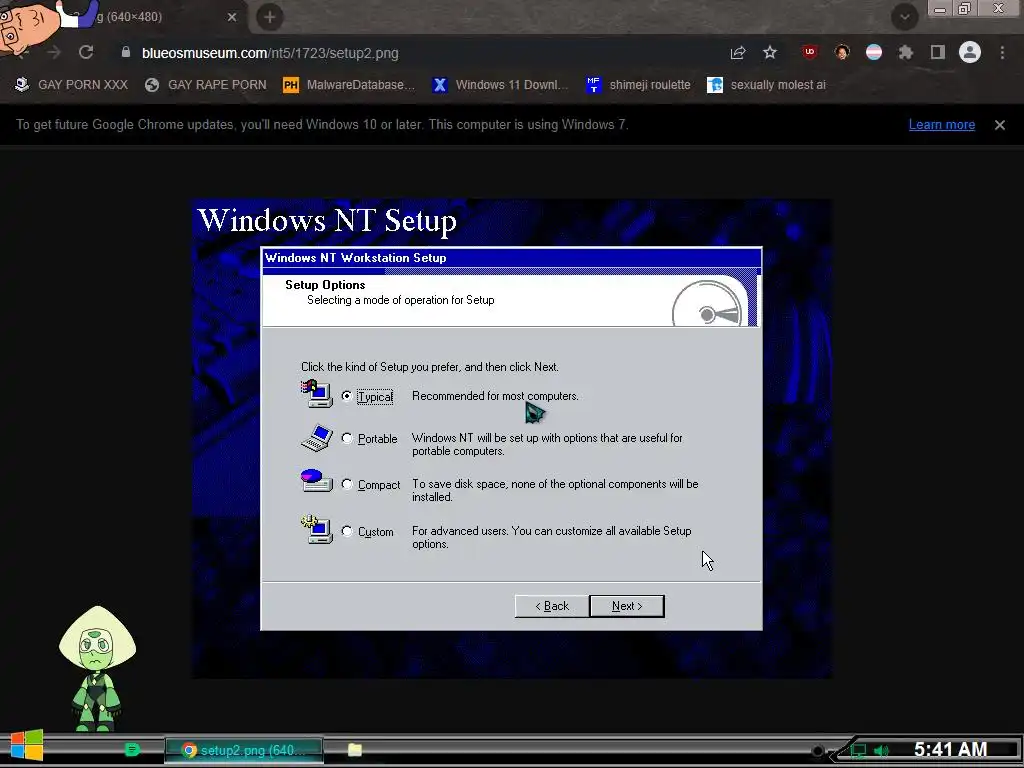1024x768 pixels.
Task: Bookmark this page with the star icon
Action: pyautogui.click(x=770, y=52)
